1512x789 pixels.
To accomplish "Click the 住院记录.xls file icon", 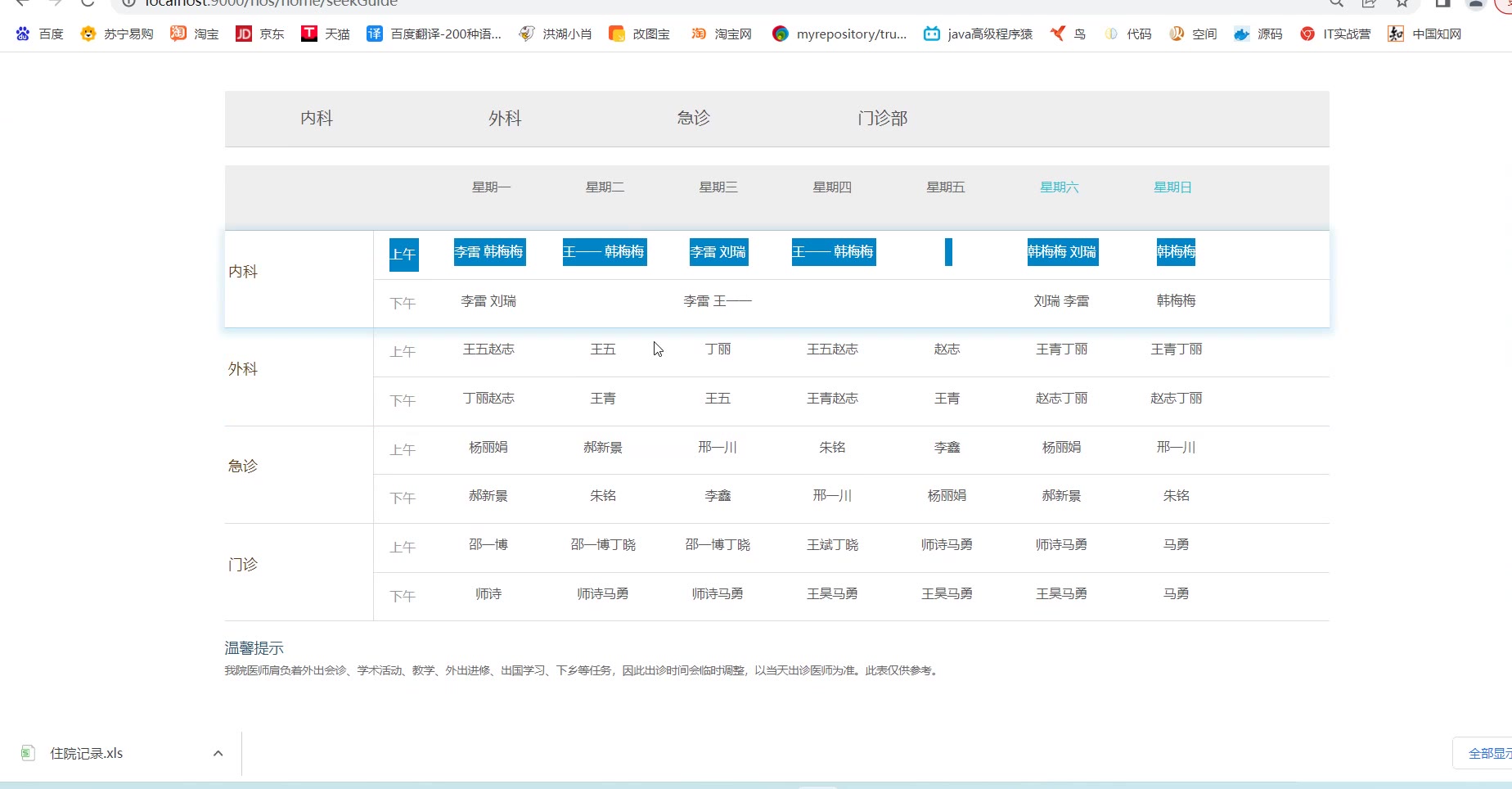I will click(x=28, y=753).
